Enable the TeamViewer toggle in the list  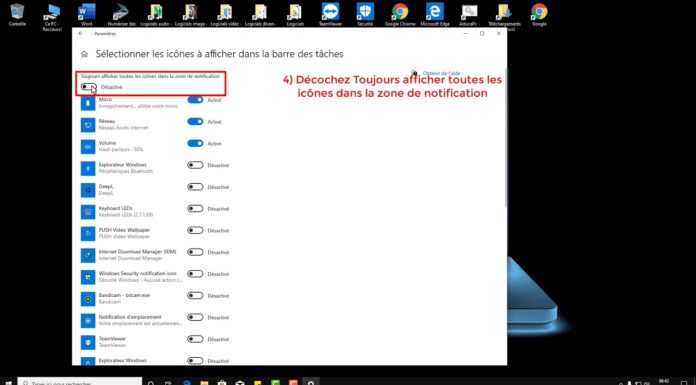[195, 339]
